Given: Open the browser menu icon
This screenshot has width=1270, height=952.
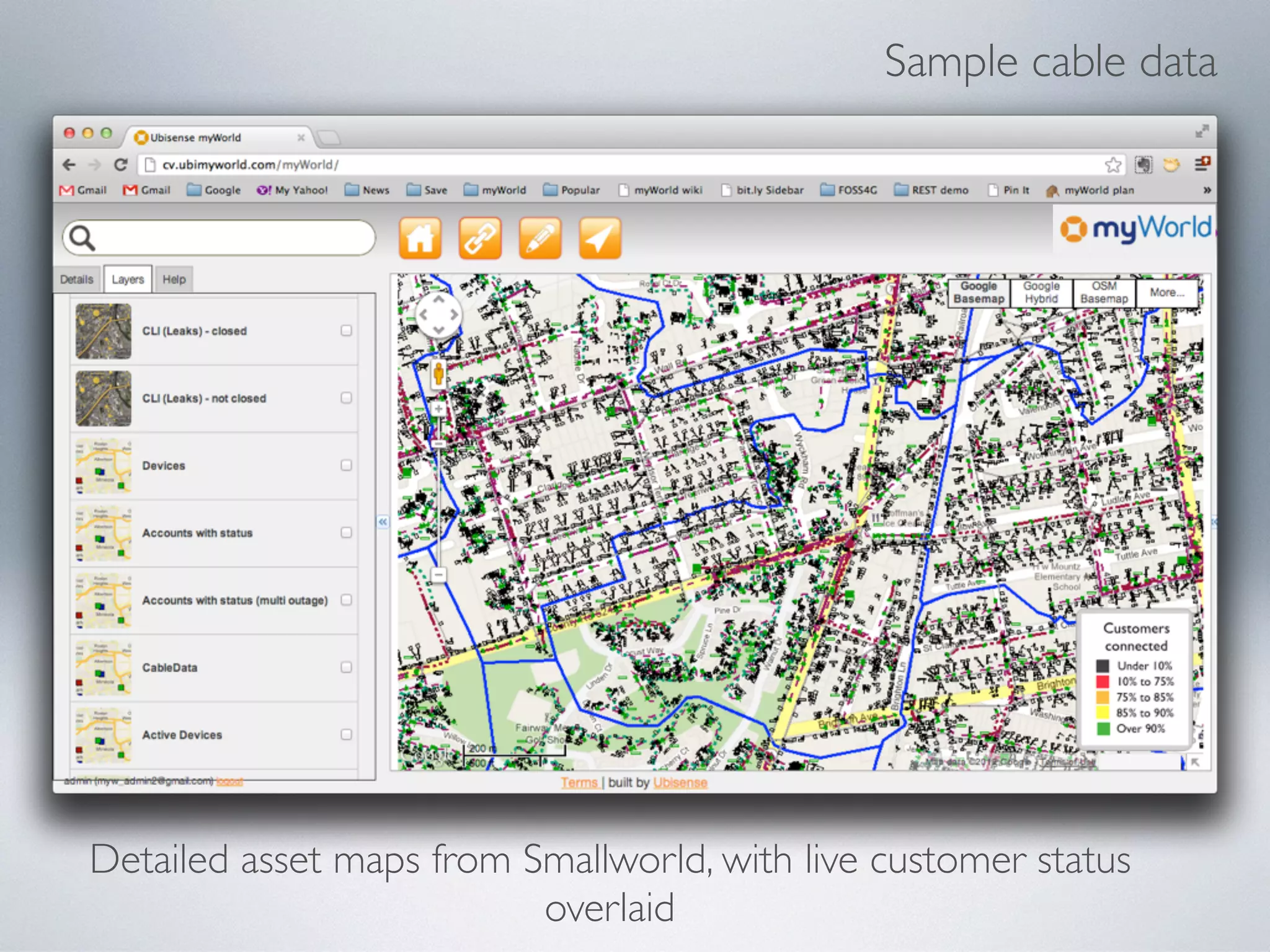Looking at the screenshot, I should coord(1202,164).
